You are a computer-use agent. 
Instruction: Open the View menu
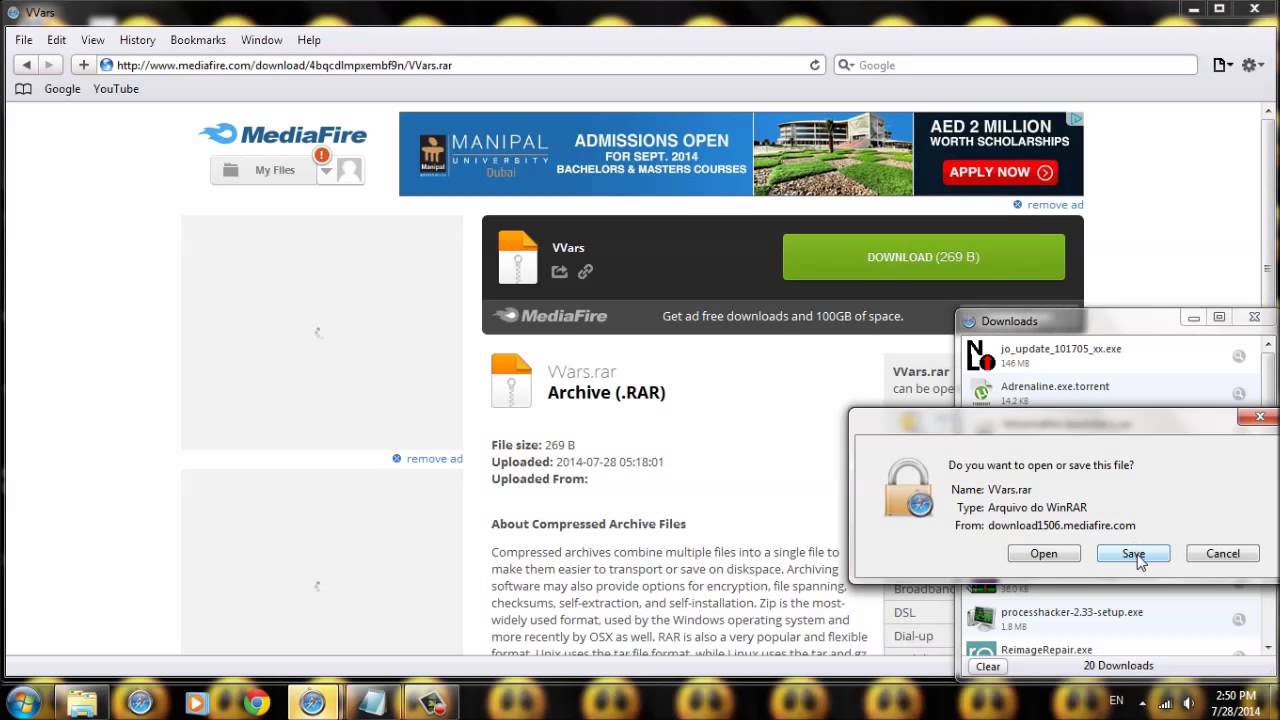pyautogui.click(x=93, y=40)
